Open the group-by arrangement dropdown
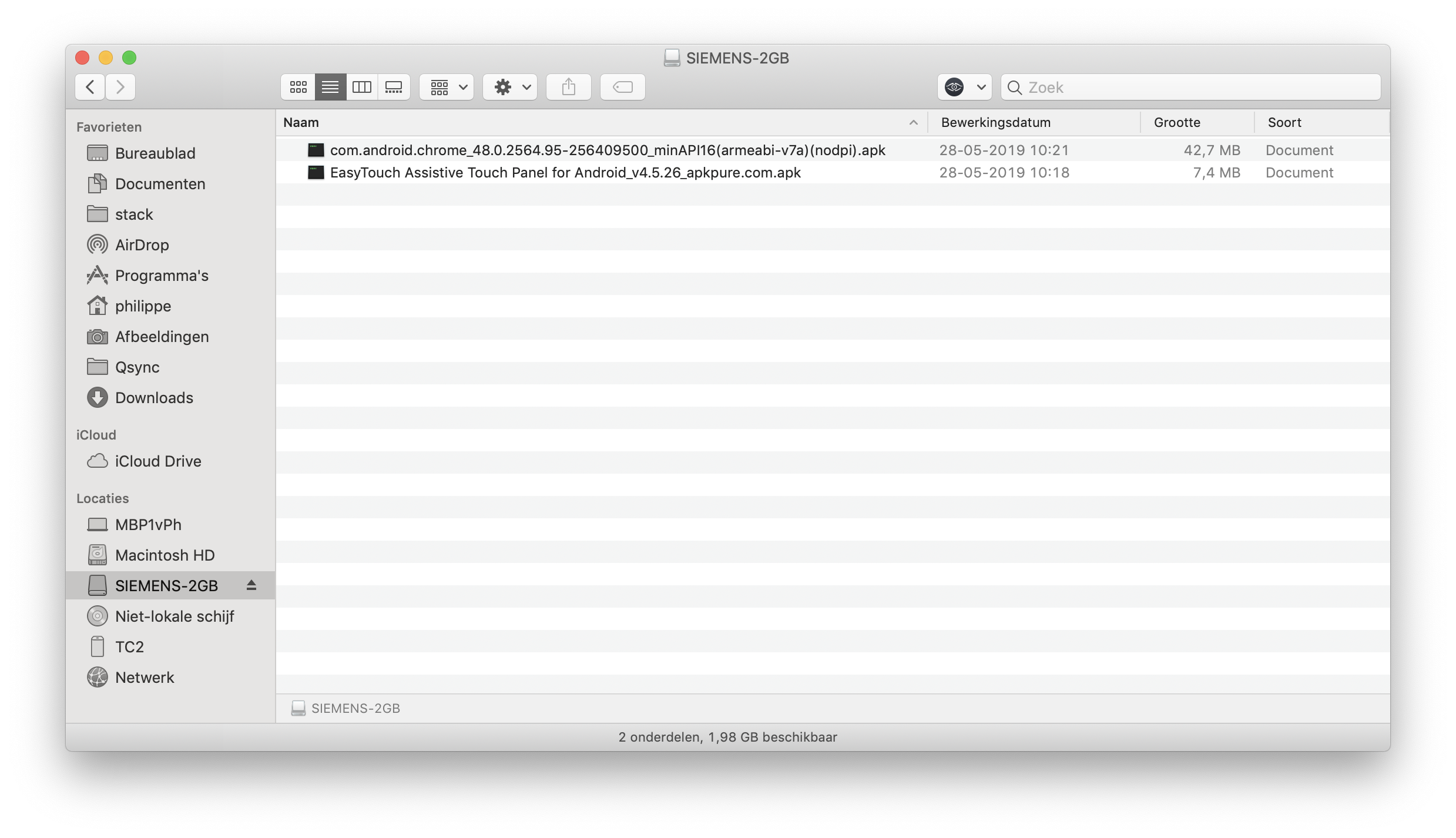The height and width of the screenshot is (838, 1456). (x=447, y=88)
